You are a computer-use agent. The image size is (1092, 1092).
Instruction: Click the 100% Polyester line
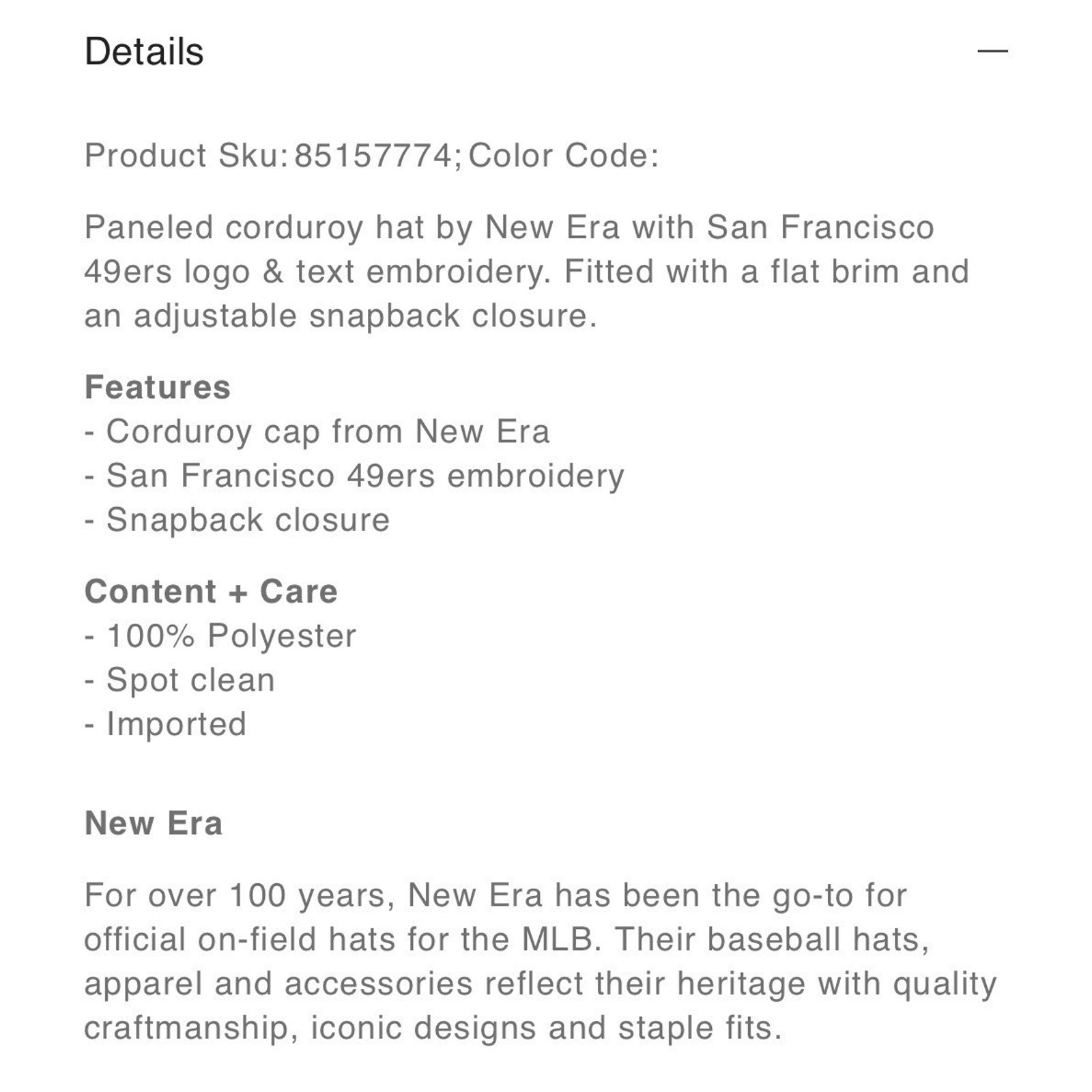pyautogui.click(x=220, y=636)
